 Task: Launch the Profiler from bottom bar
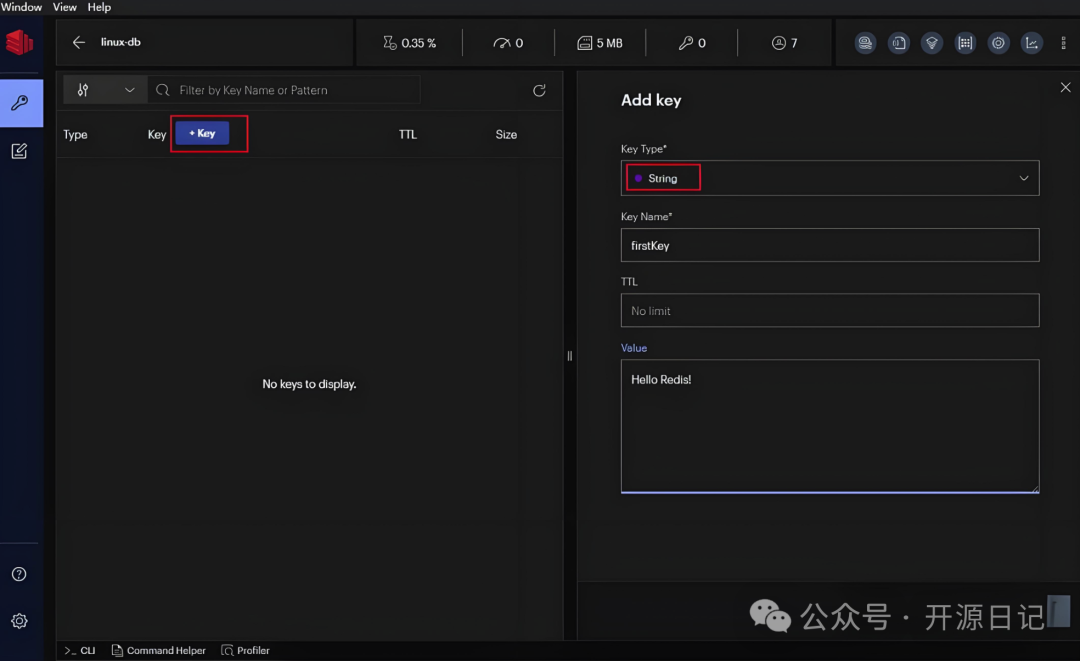tap(246, 650)
